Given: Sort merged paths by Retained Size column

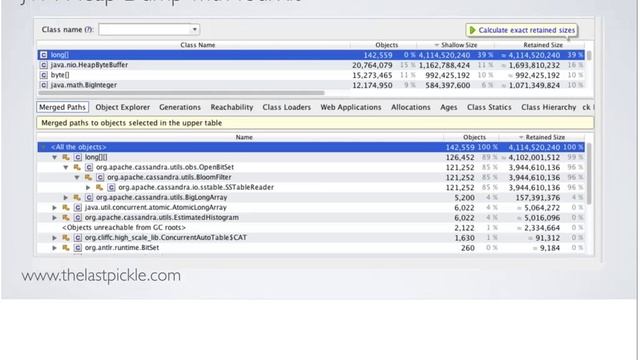Looking at the screenshot, I should [542, 137].
